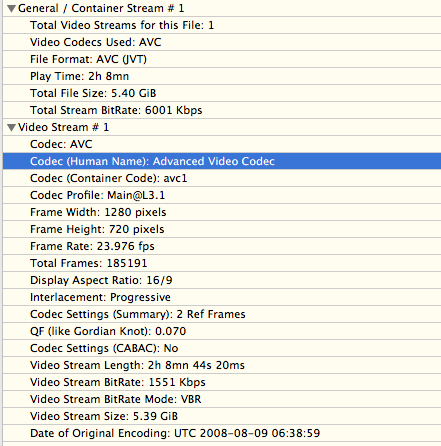Screen dimensions: 441x446
Task: Select the Date of Original Encoding row
Action: 222,433
